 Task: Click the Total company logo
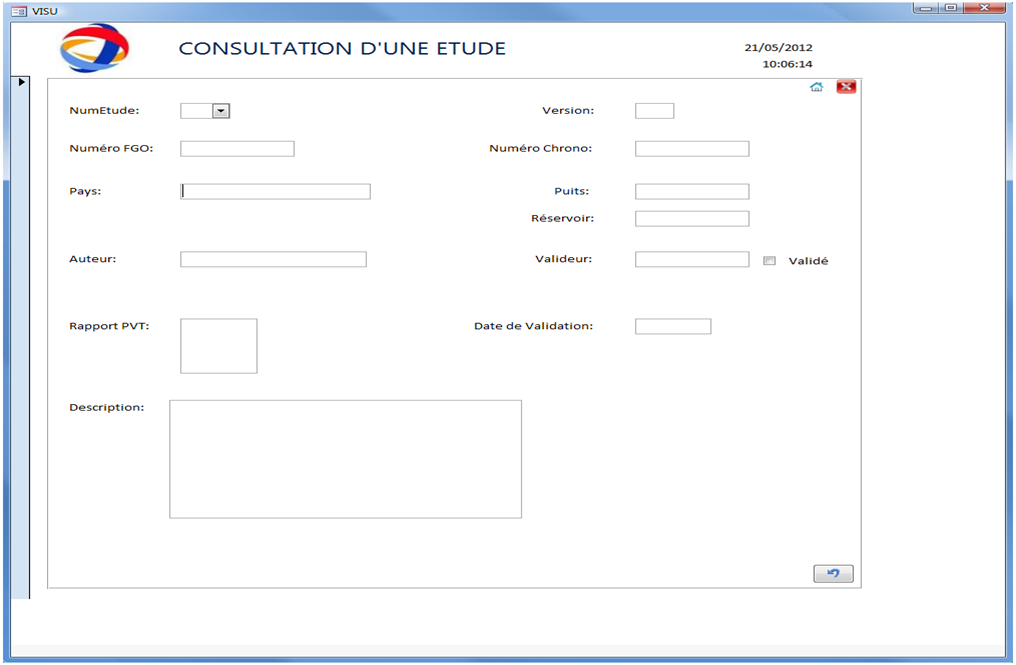(94, 48)
